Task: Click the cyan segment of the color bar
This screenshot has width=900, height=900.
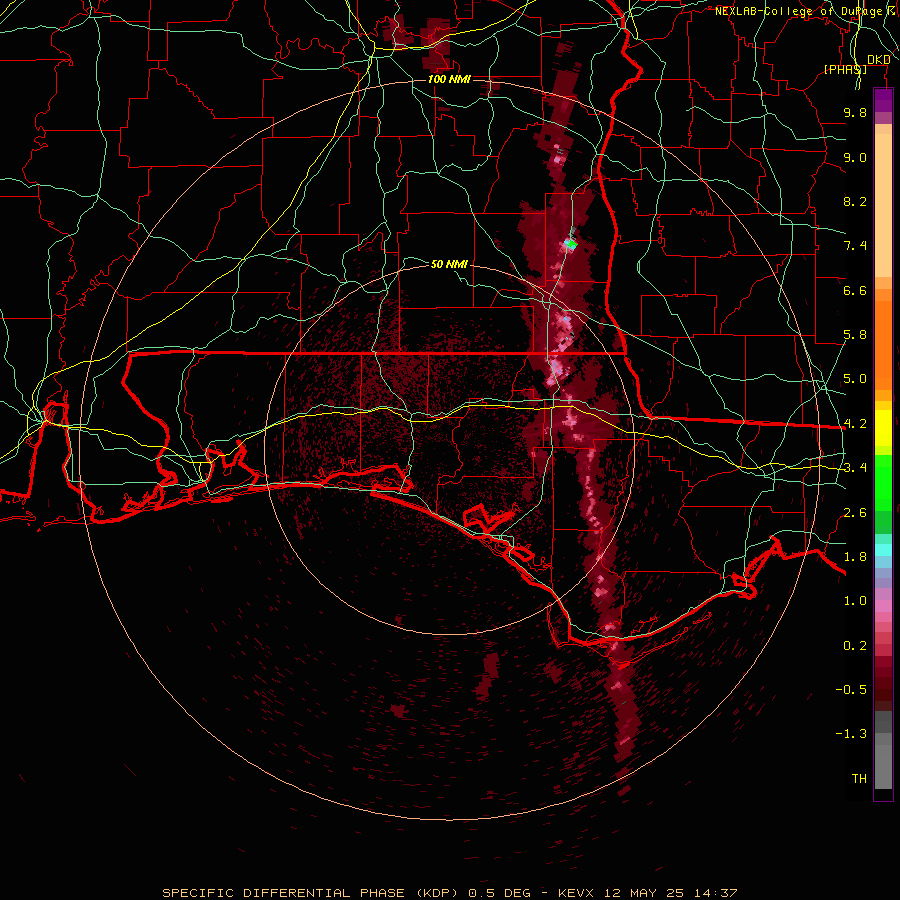Action: [x=883, y=550]
